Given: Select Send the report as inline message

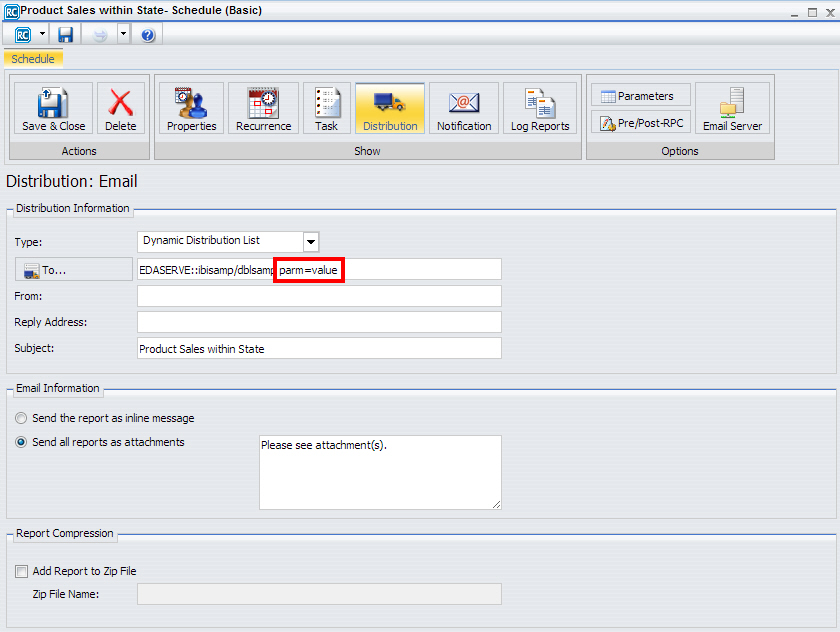Looking at the screenshot, I should [x=21, y=418].
